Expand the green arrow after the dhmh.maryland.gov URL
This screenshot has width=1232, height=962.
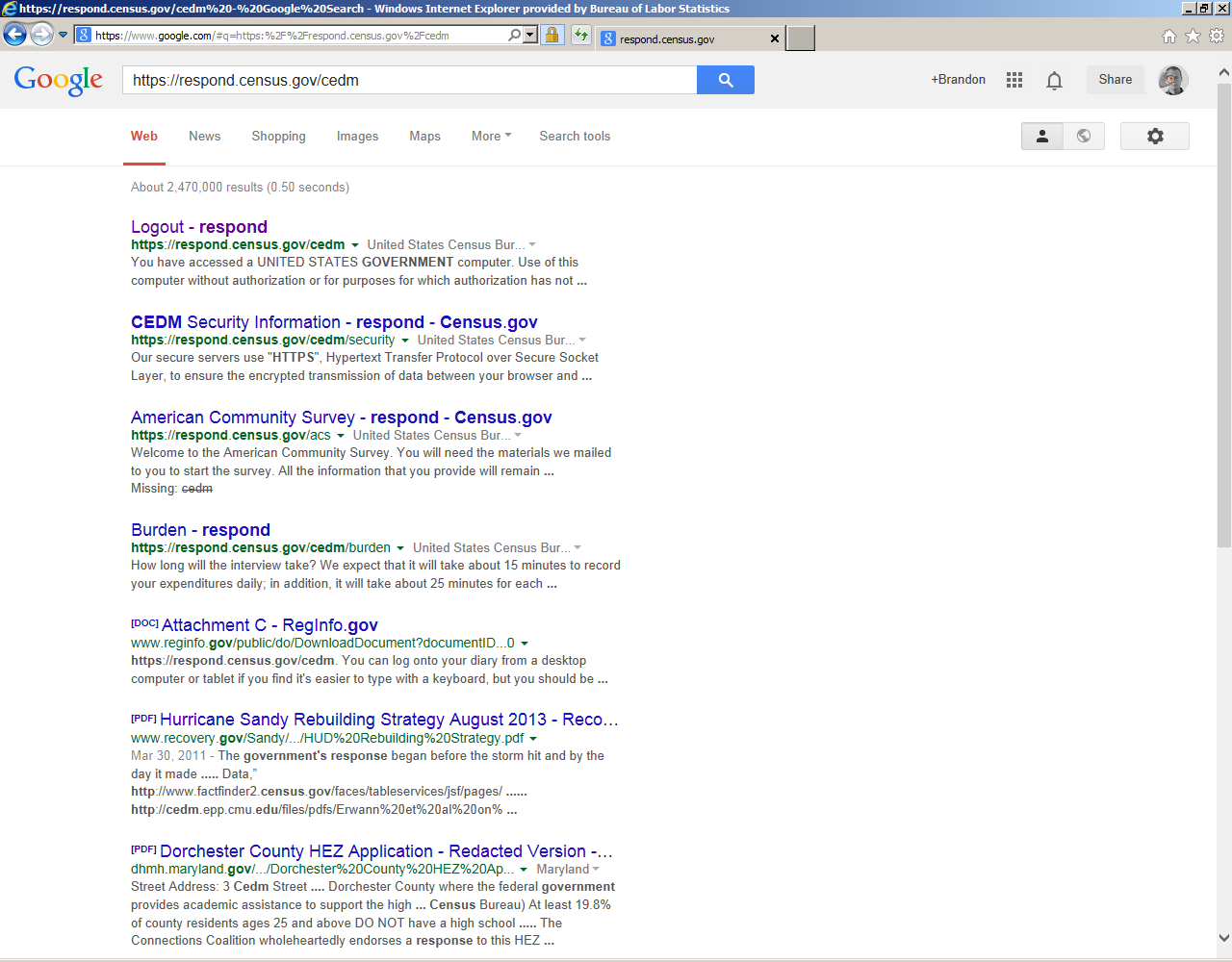click(x=524, y=870)
